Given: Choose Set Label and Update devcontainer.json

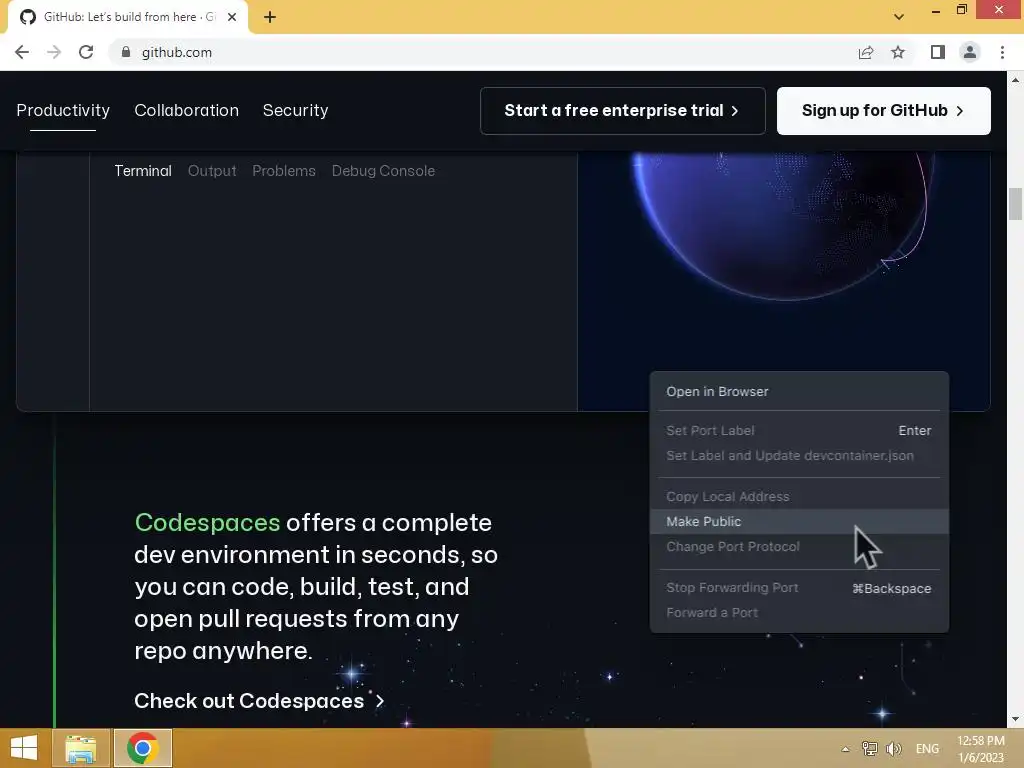Looking at the screenshot, I should tap(799, 456).
